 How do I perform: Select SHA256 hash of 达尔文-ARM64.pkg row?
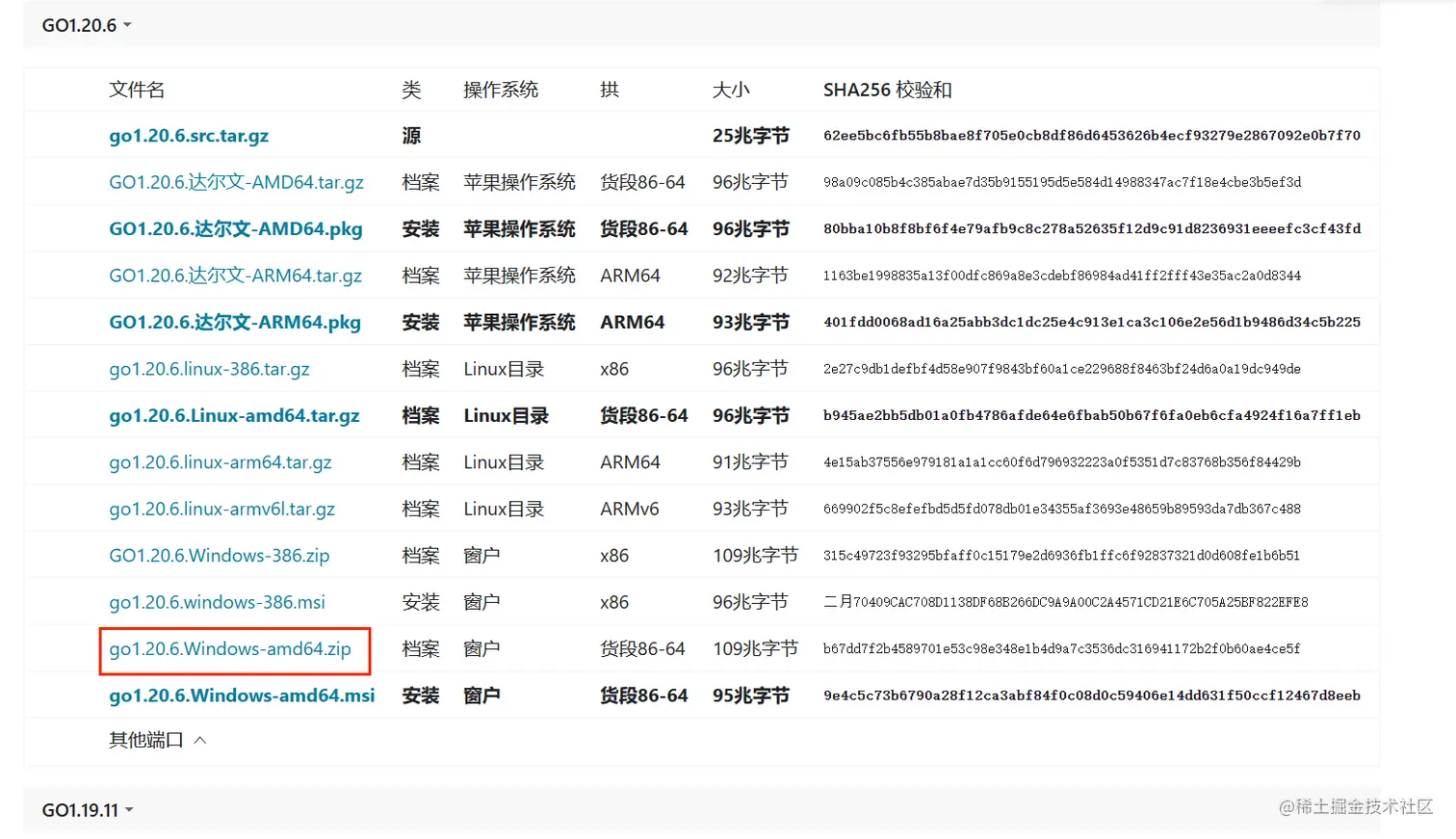tap(1092, 323)
